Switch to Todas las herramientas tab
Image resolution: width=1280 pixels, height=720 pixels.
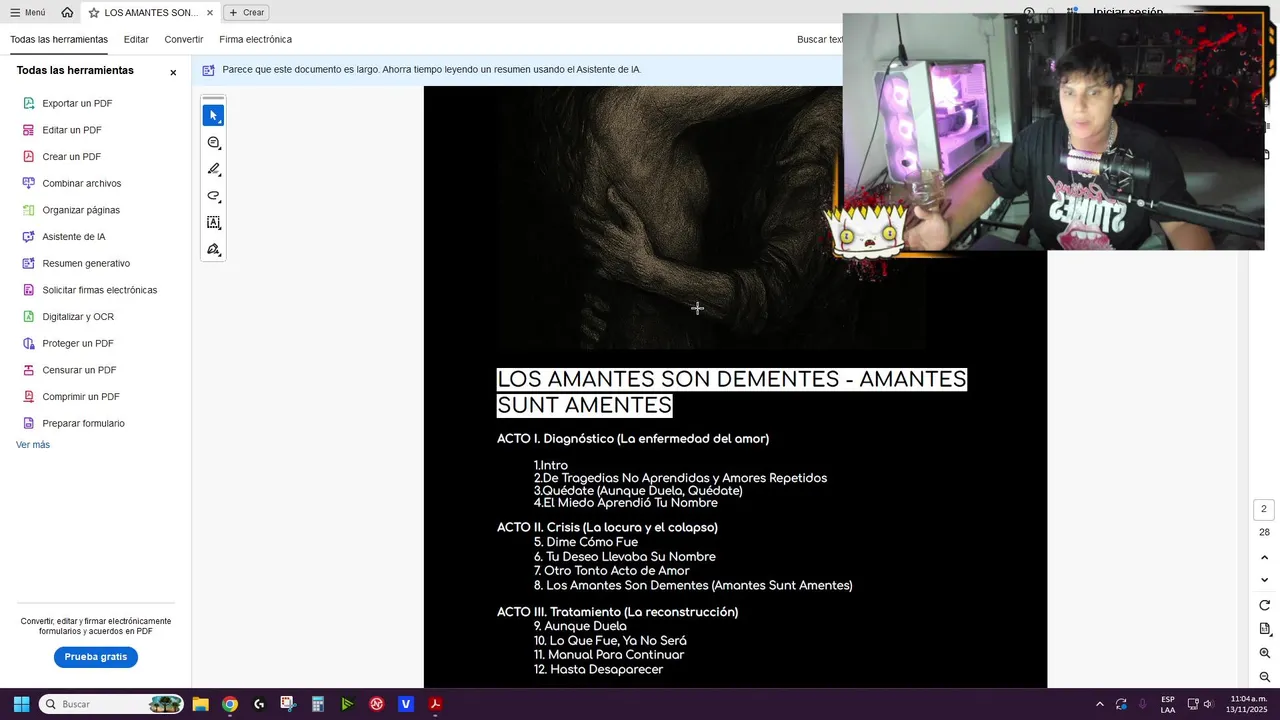(59, 39)
